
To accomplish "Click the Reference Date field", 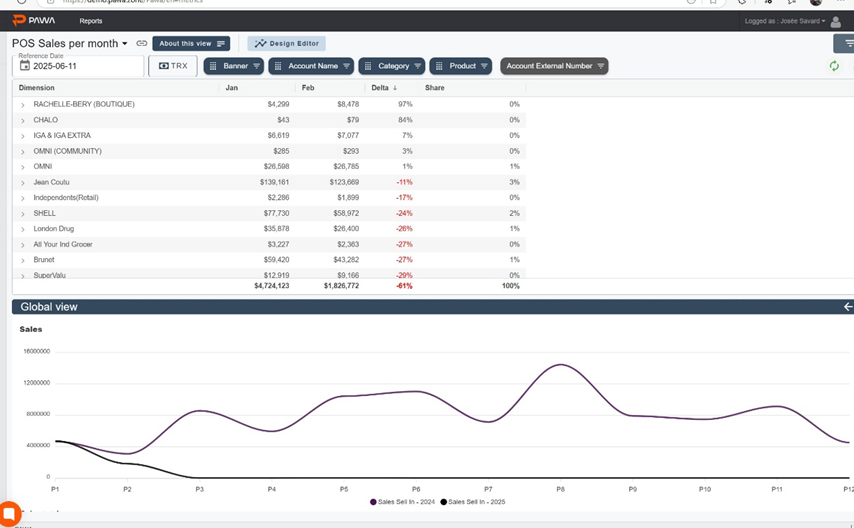I will click(78, 66).
